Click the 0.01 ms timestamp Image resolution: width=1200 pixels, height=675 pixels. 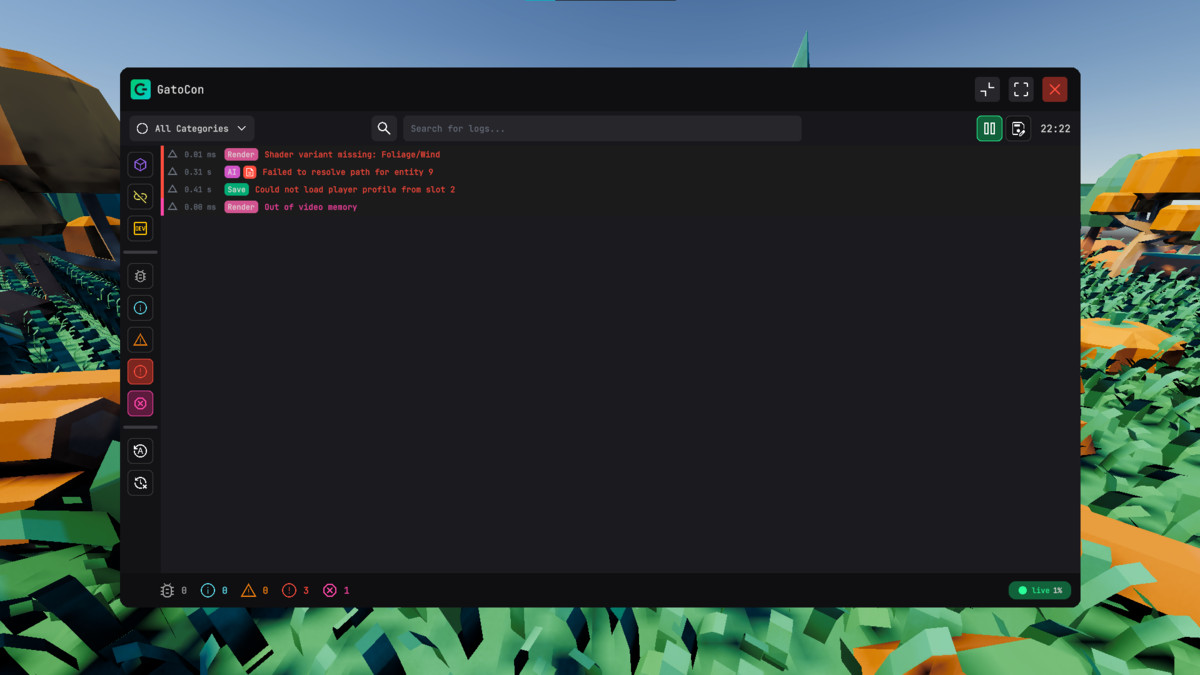click(x=200, y=154)
